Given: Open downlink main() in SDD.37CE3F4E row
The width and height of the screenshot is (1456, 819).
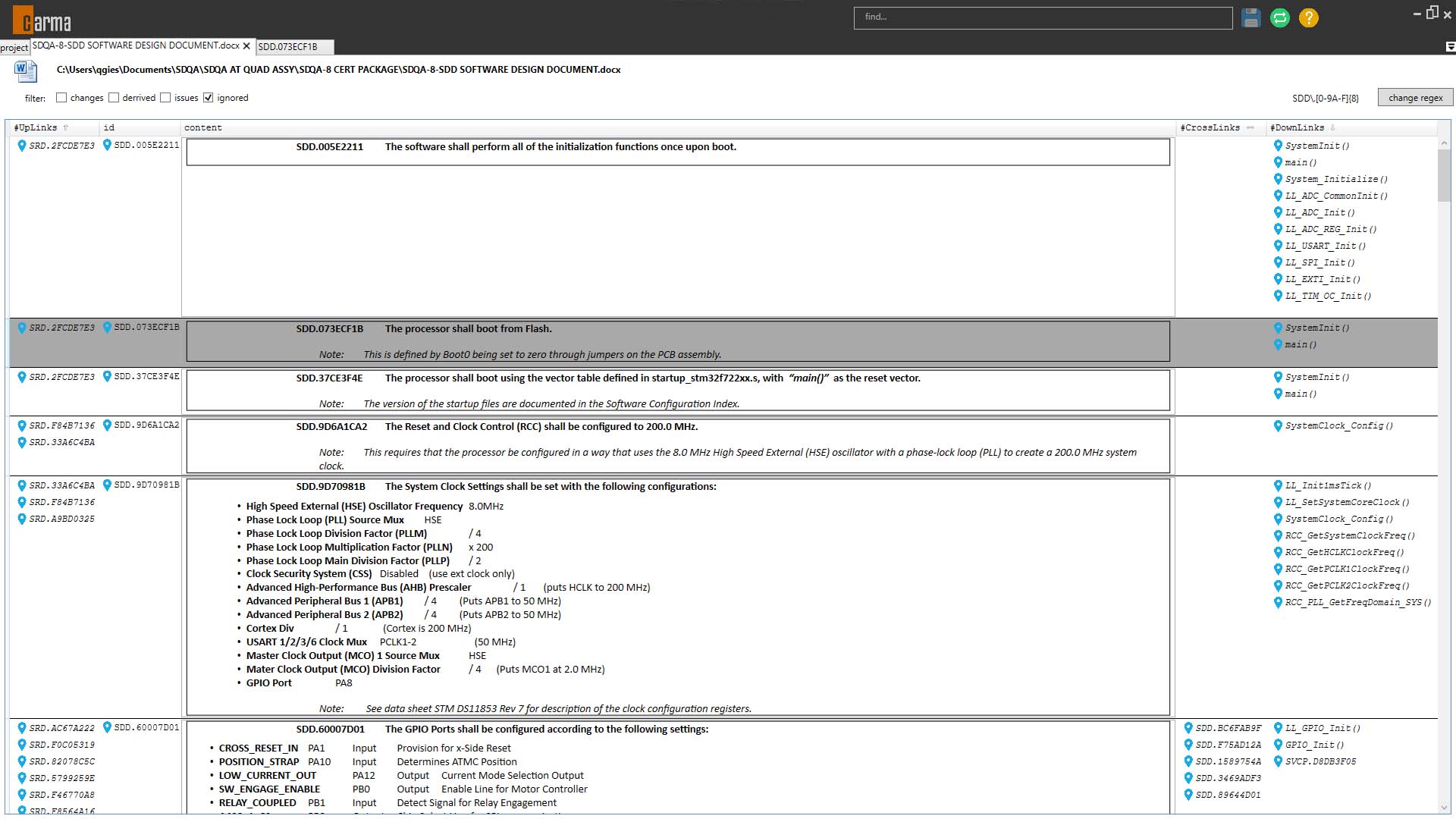Looking at the screenshot, I should point(1301,394).
